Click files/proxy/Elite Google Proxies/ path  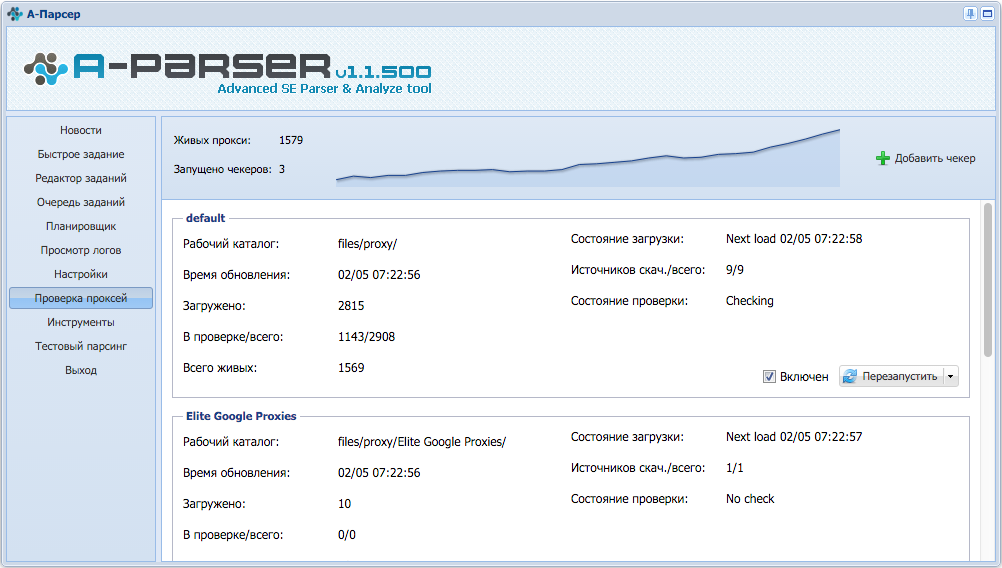(422, 442)
